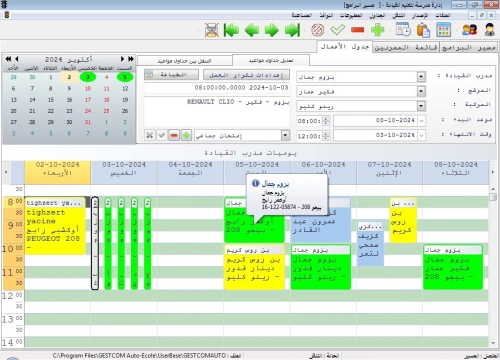500x360 pixels.
Task: Open the calendar with clock icon
Action: tap(403, 30)
